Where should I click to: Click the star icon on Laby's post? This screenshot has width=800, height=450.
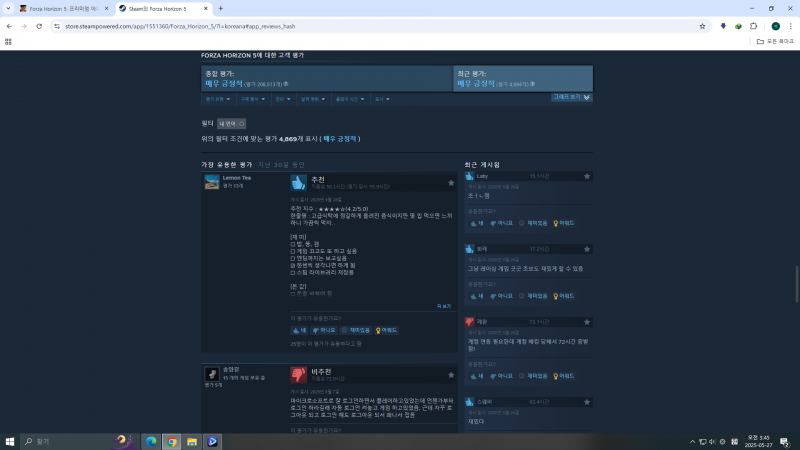point(587,176)
